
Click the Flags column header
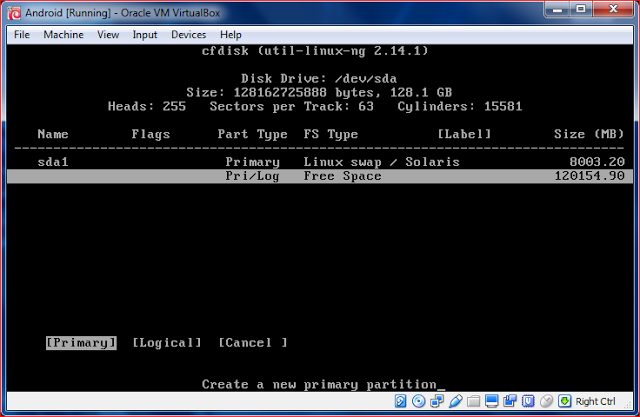(x=151, y=134)
